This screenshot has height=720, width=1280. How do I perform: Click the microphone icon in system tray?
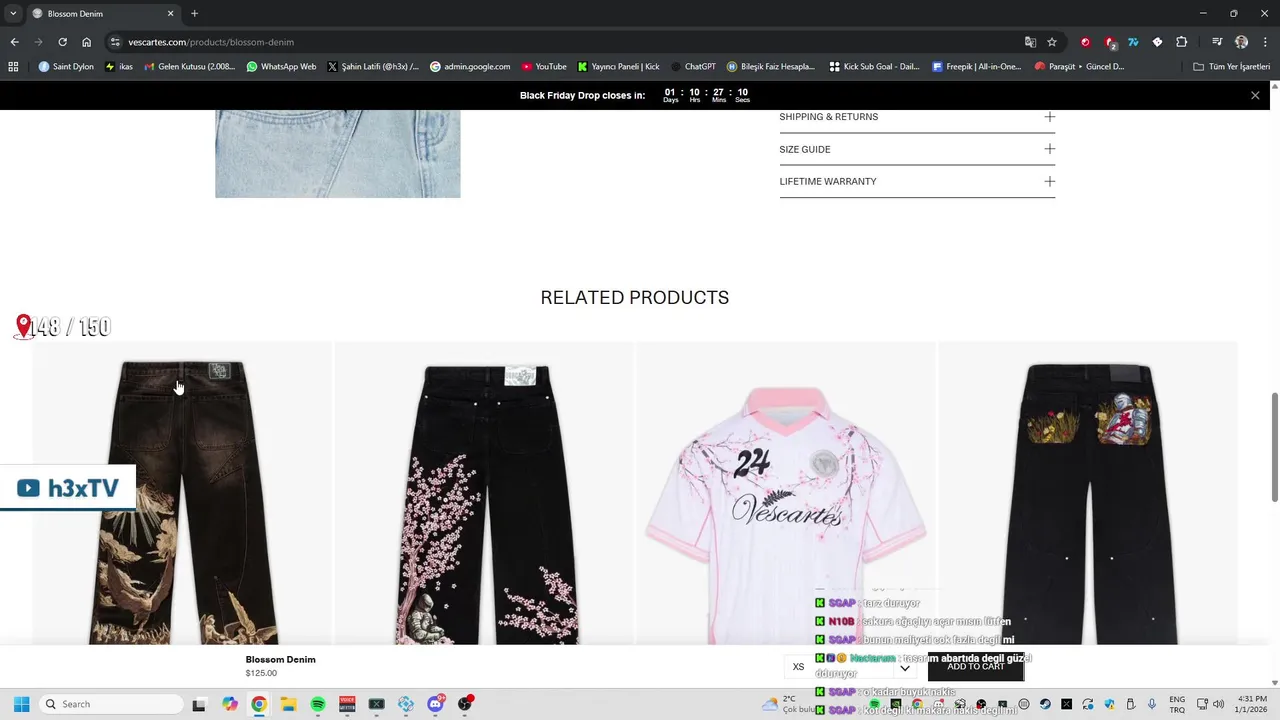click(1152, 704)
